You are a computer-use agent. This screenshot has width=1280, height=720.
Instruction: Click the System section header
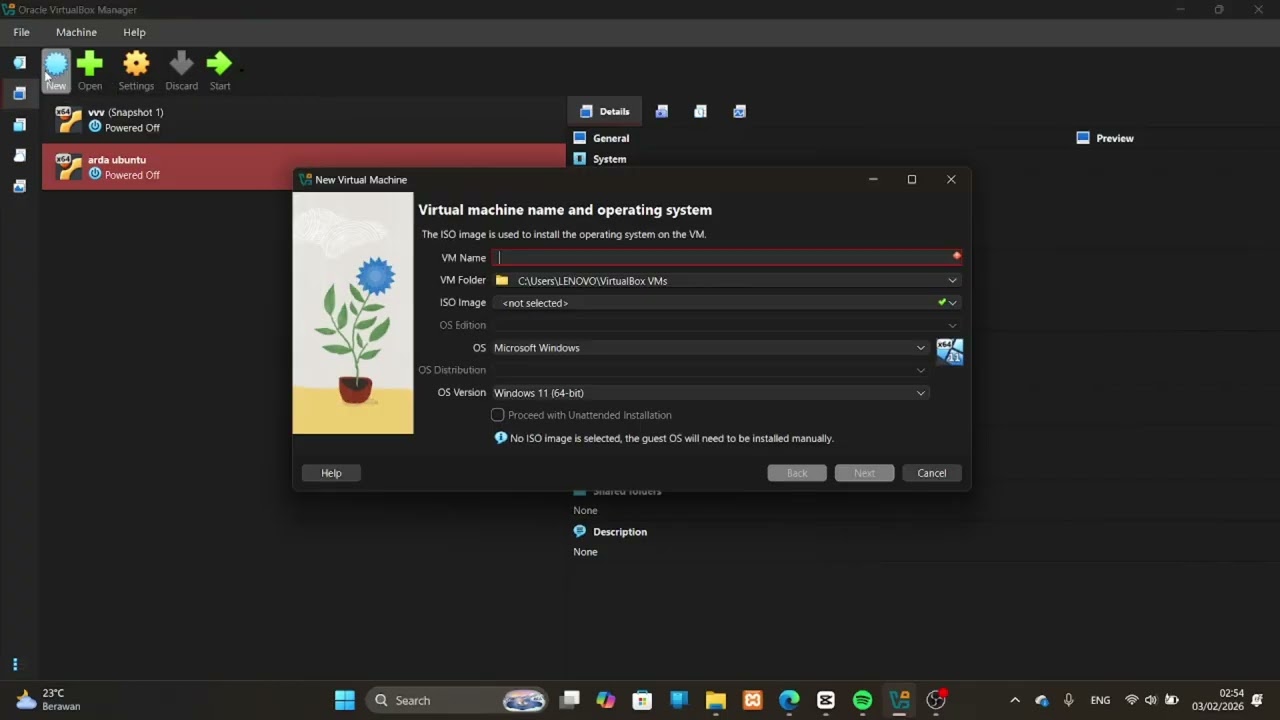point(600,159)
